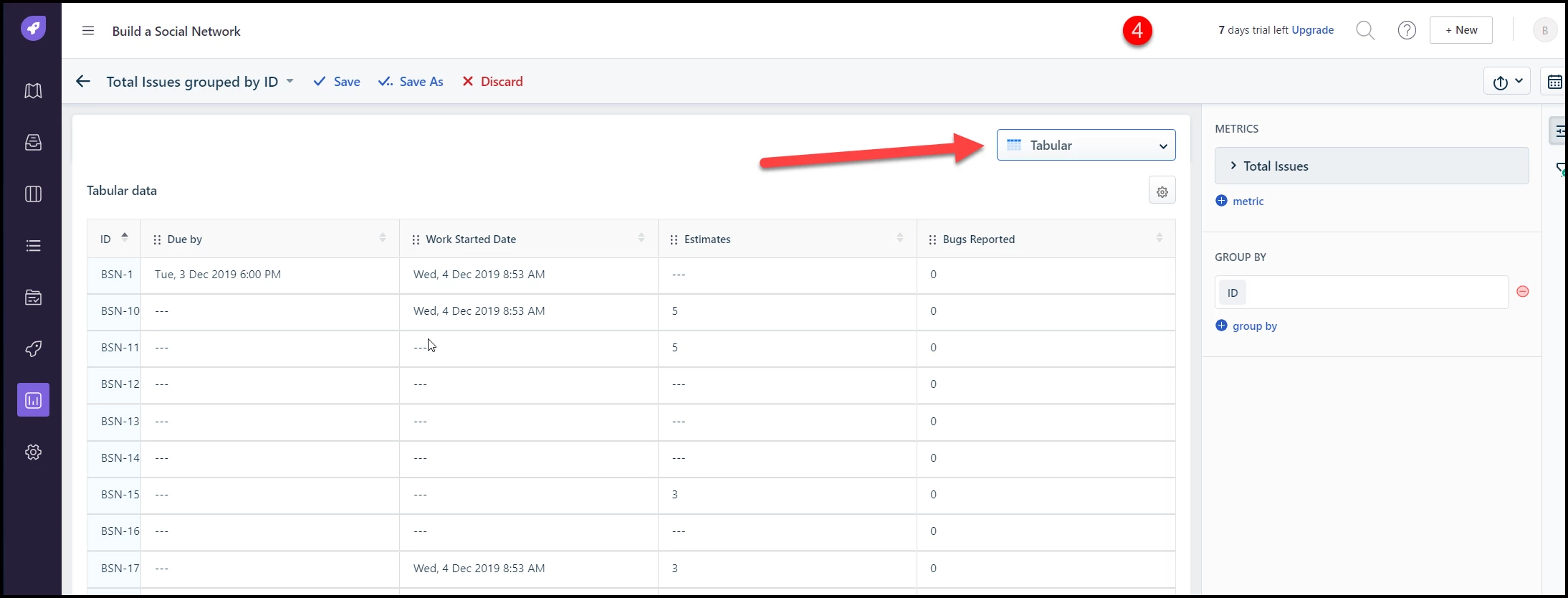Remove the ID group by with minus icon
Viewport: 1568px width, 598px height.
click(1523, 291)
